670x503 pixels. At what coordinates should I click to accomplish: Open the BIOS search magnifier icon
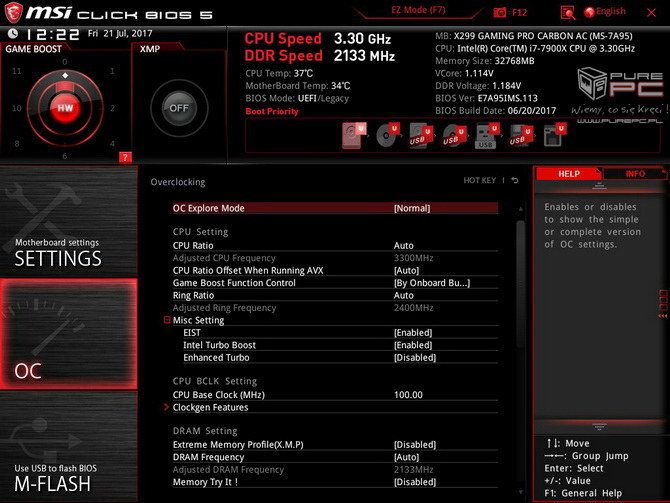[567, 12]
